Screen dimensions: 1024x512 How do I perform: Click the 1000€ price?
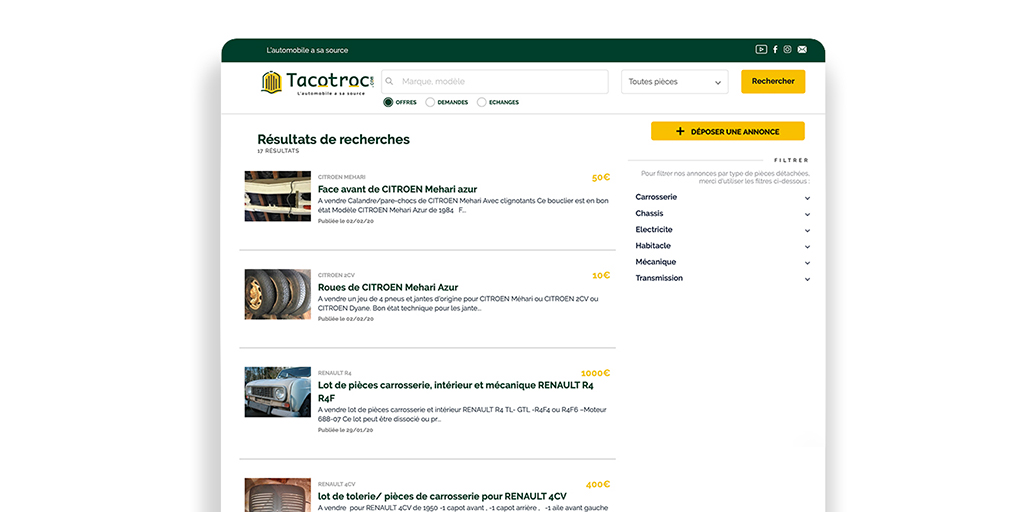point(595,374)
